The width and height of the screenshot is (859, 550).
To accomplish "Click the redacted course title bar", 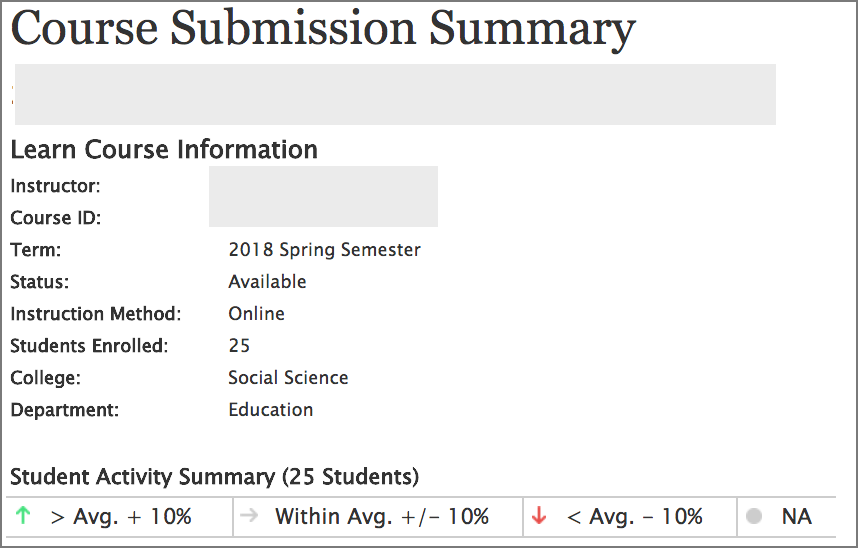I will 395,94.
